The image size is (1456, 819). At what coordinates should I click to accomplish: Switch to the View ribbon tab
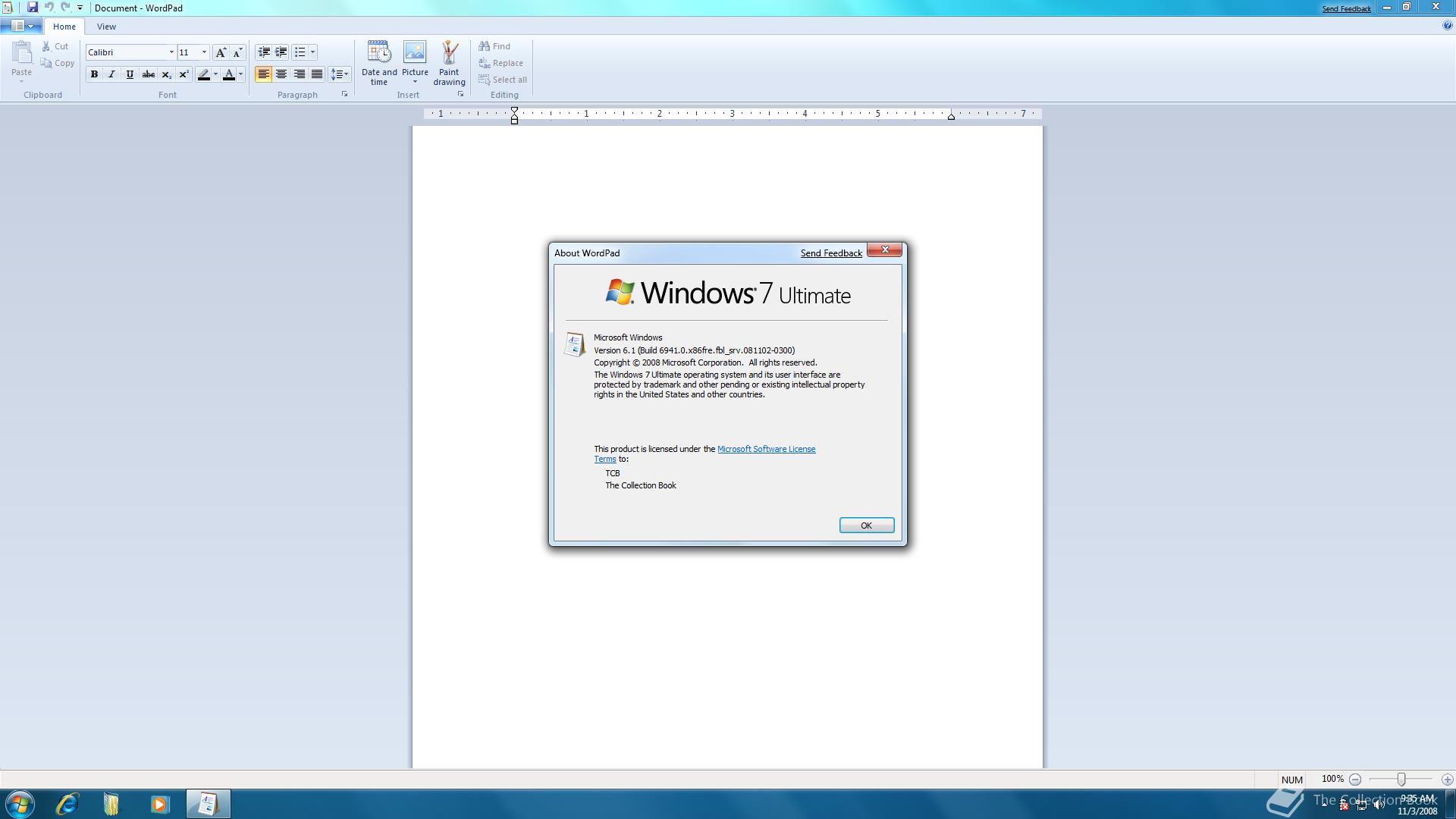click(106, 27)
